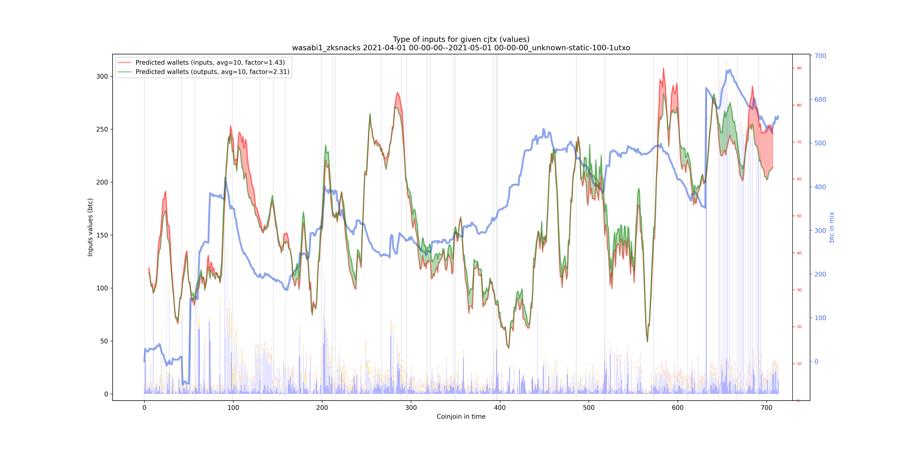The width and height of the screenshot is (900, 450).
Task: Click left y-axis tick label '0'
Action: click(105, 394)
